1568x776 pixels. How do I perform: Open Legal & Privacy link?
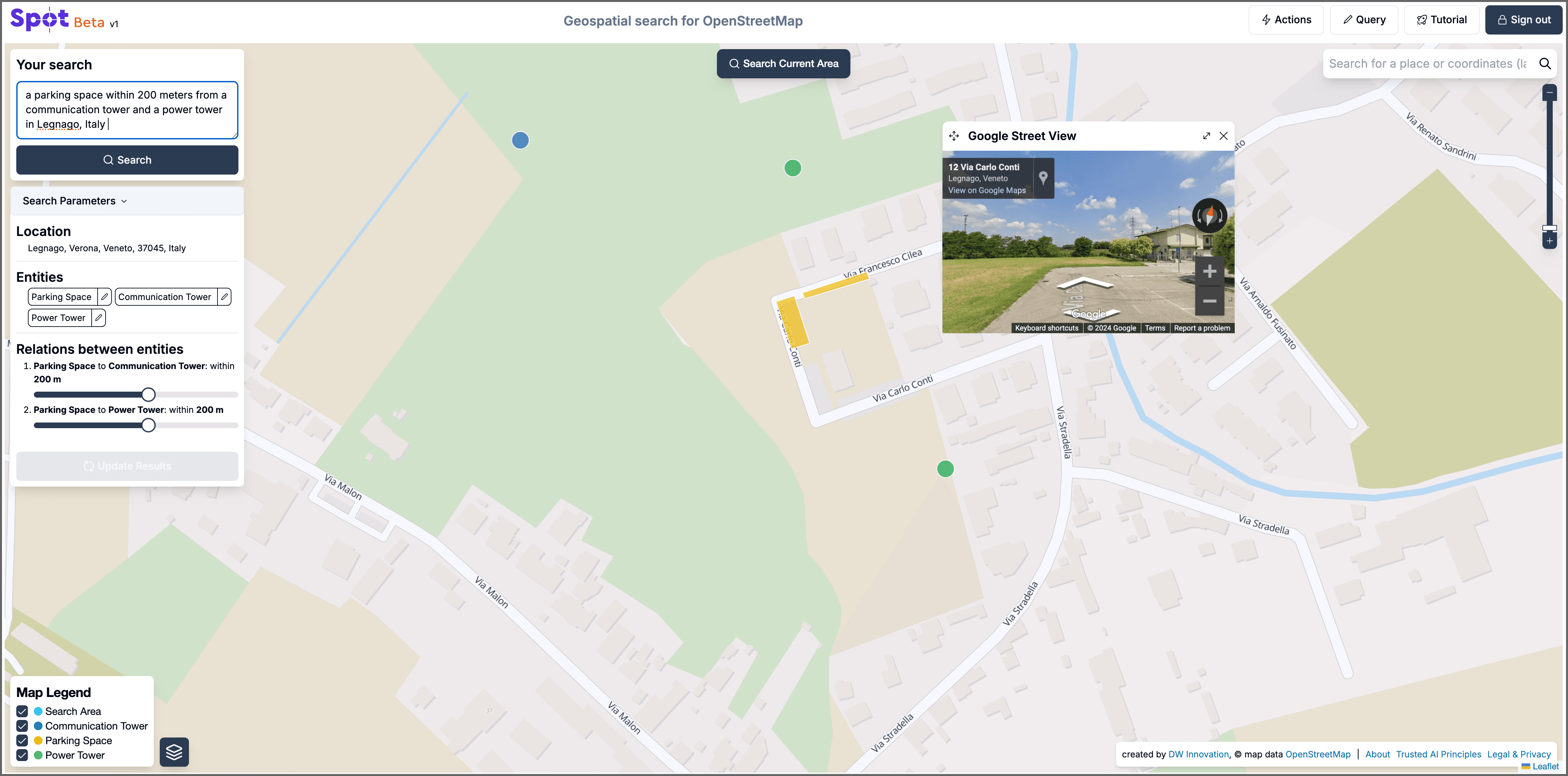[1519, 754]
